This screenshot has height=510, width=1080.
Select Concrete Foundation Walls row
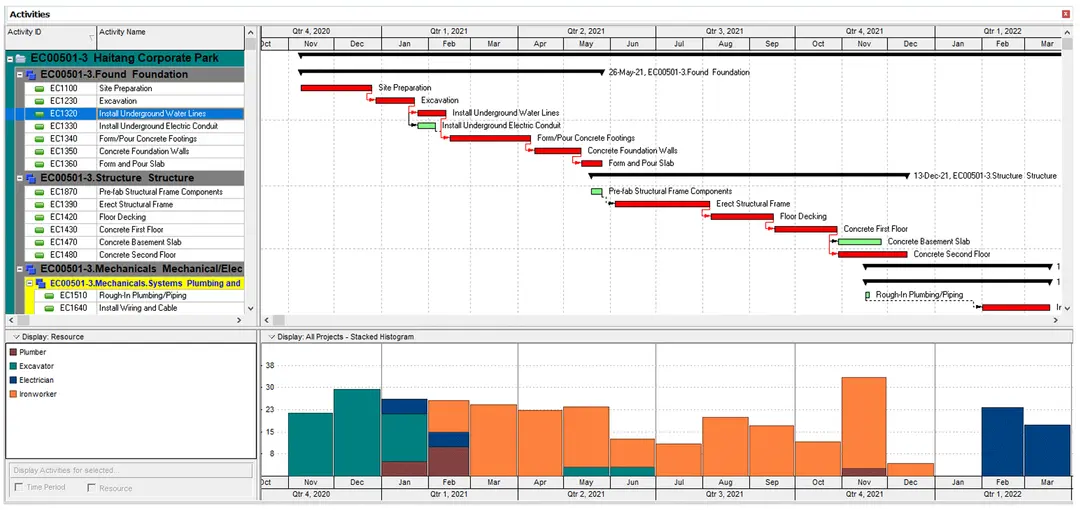134,152
